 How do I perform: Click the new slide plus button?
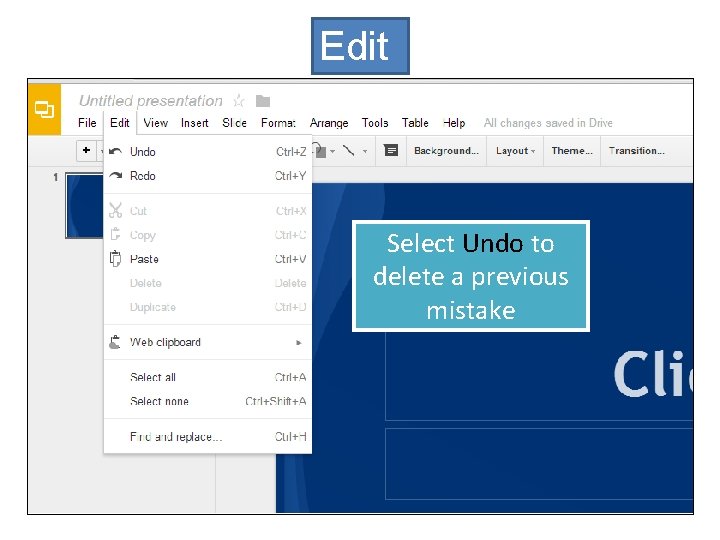pos(86,150)
